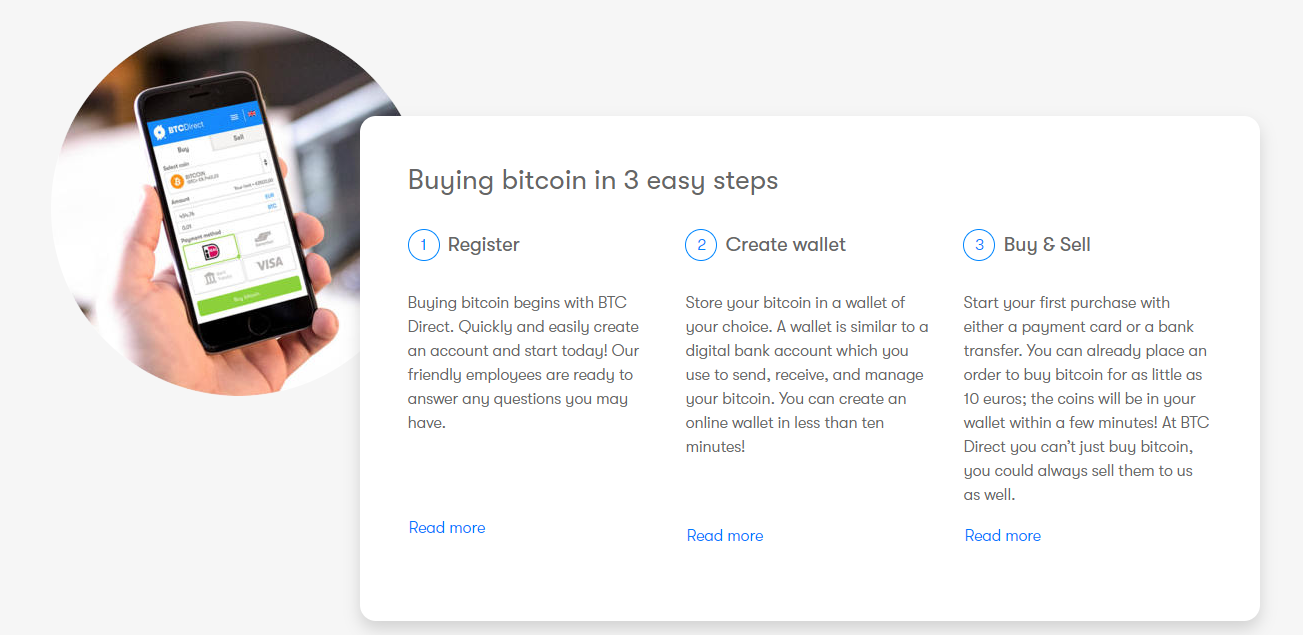Open Read more under Register

[447, 528]
